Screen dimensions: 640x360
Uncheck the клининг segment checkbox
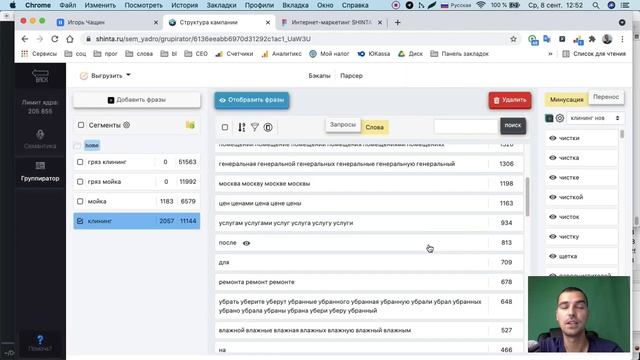coord(80,221)
